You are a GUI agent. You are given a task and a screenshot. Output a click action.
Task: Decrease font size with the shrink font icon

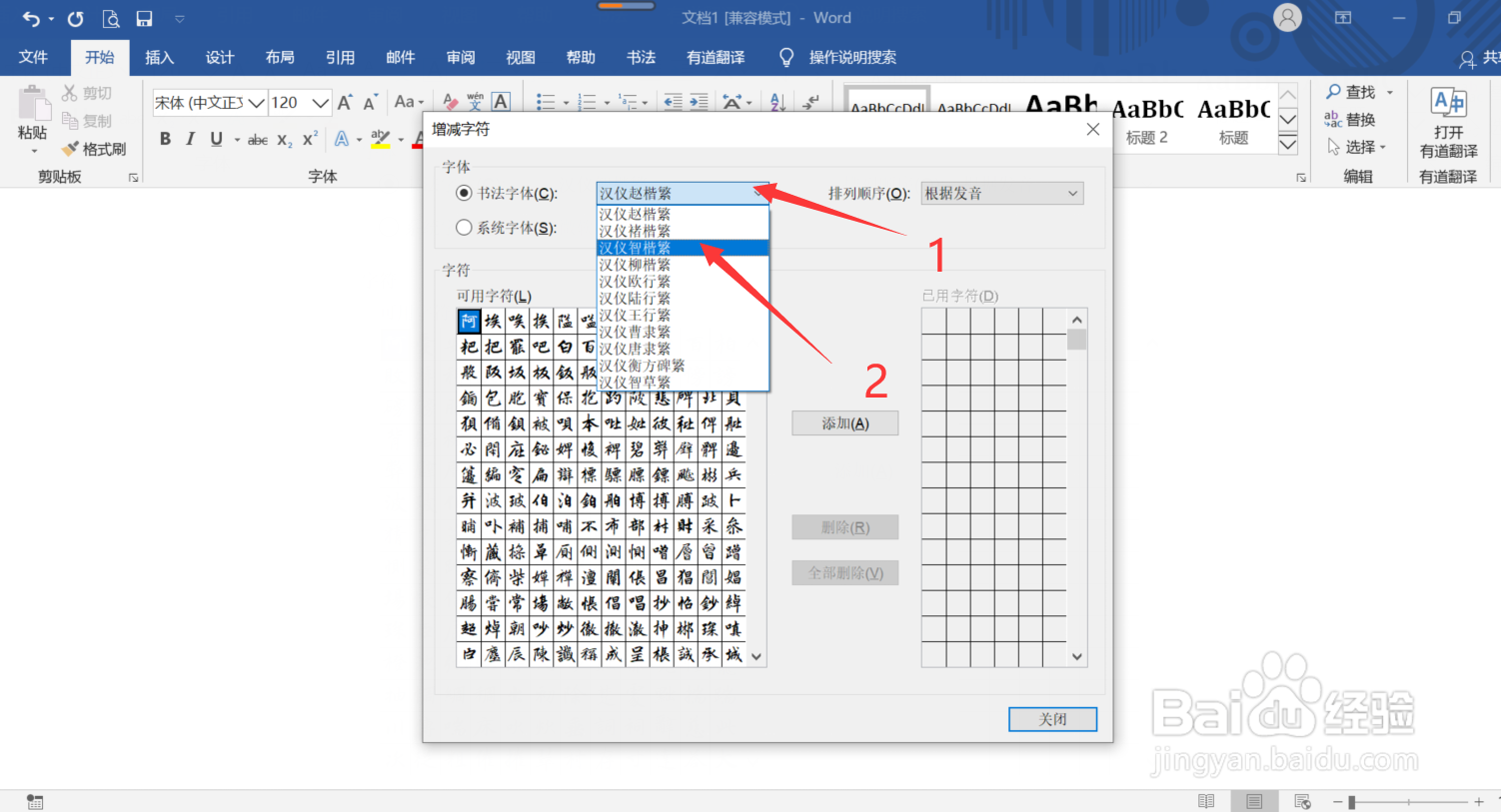pyautogui.click(x=370, y=102)
